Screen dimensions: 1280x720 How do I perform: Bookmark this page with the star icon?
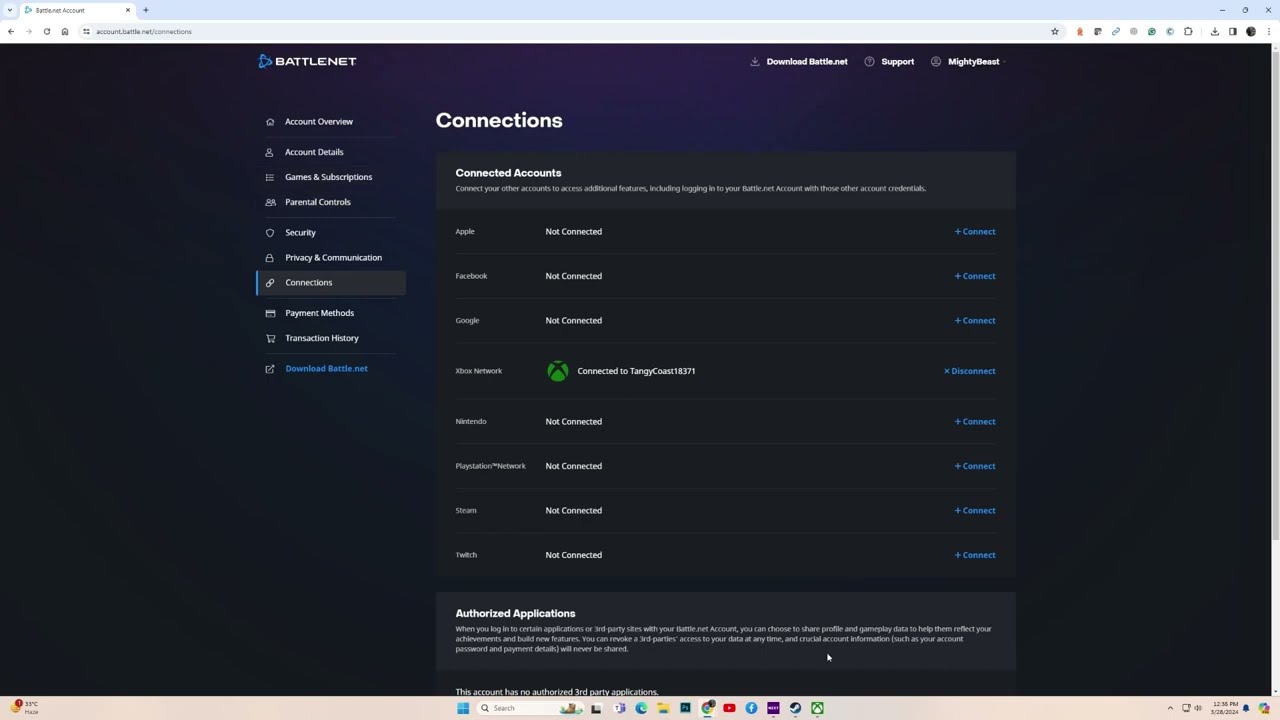tap(1055, 31)
